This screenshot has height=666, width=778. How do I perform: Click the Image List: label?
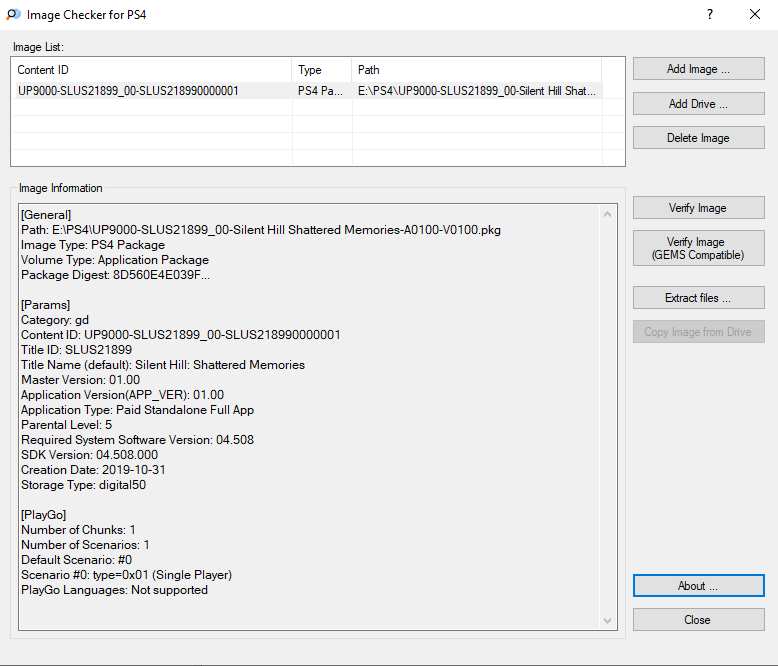click(x=38, y=47)
